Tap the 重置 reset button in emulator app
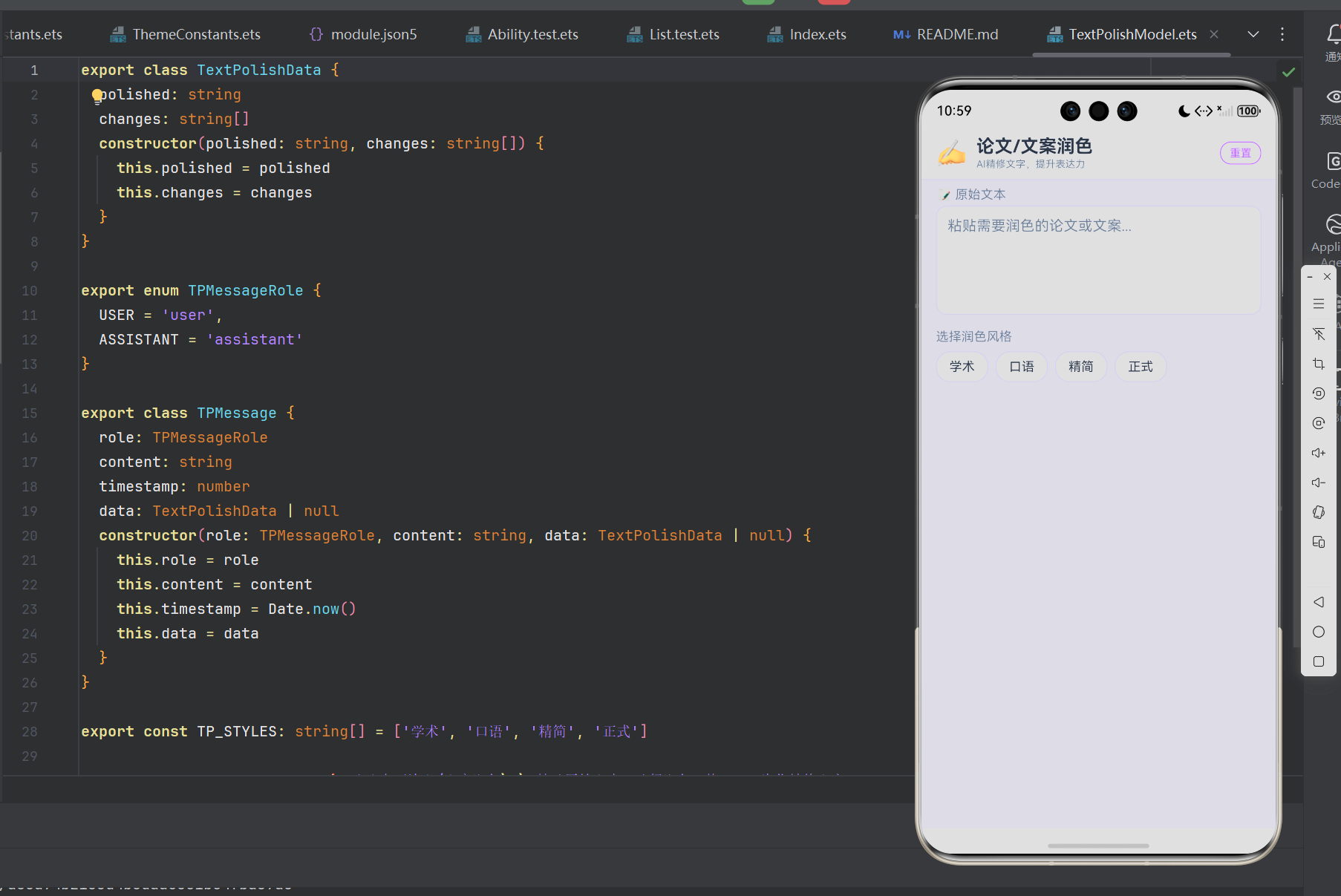1341x896 pixels. tap(1240, 153)
